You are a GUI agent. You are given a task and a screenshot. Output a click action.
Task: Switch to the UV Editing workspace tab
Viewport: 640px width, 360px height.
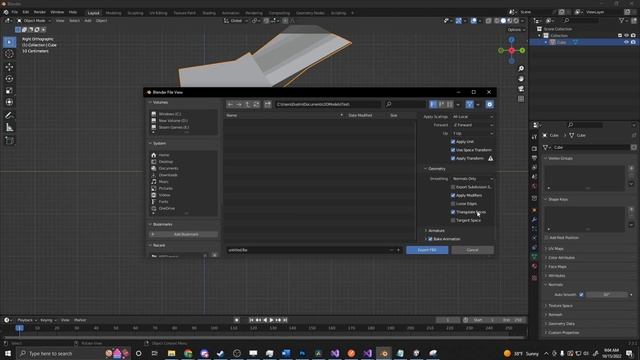point(158,13)
